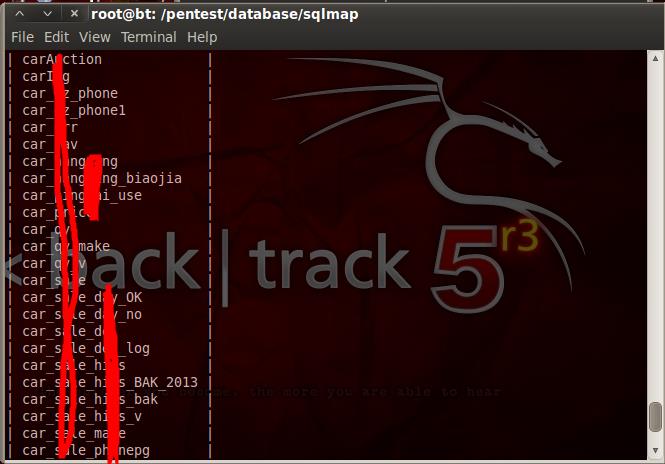Viewport: 665px width, 464px height.
Task: Open the View menu
Action: [95, 37]
